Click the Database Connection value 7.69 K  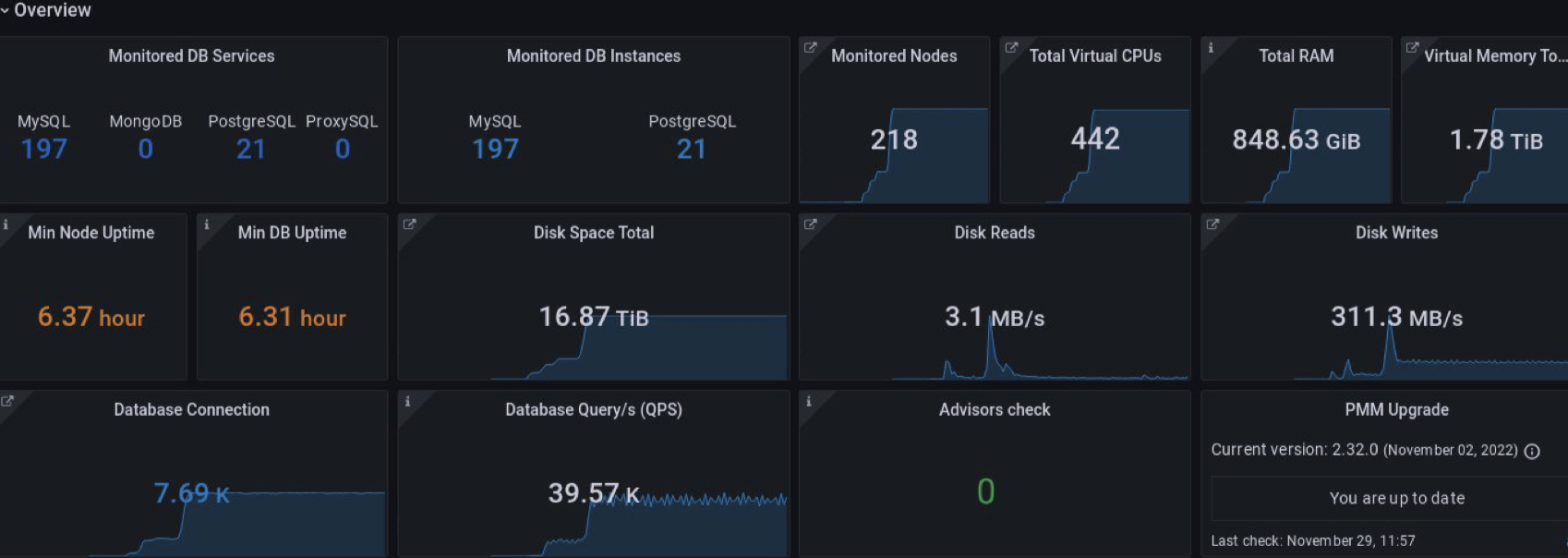click(191, 493)
